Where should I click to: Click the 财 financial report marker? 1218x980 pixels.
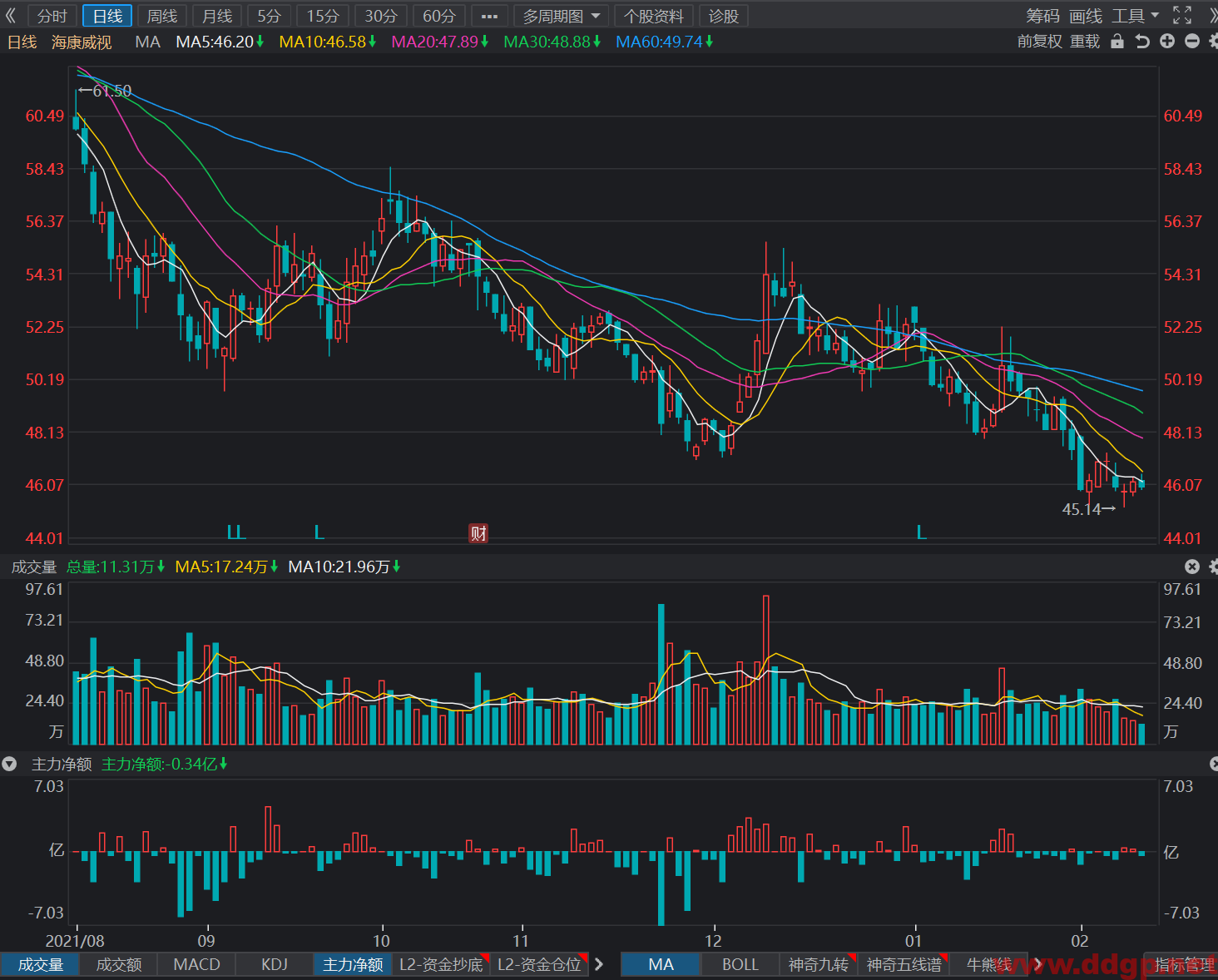(478, 533)
